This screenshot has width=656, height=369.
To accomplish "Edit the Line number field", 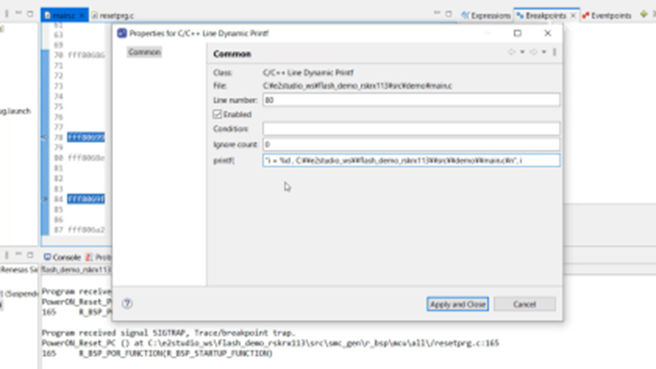I will coord(411,100).
